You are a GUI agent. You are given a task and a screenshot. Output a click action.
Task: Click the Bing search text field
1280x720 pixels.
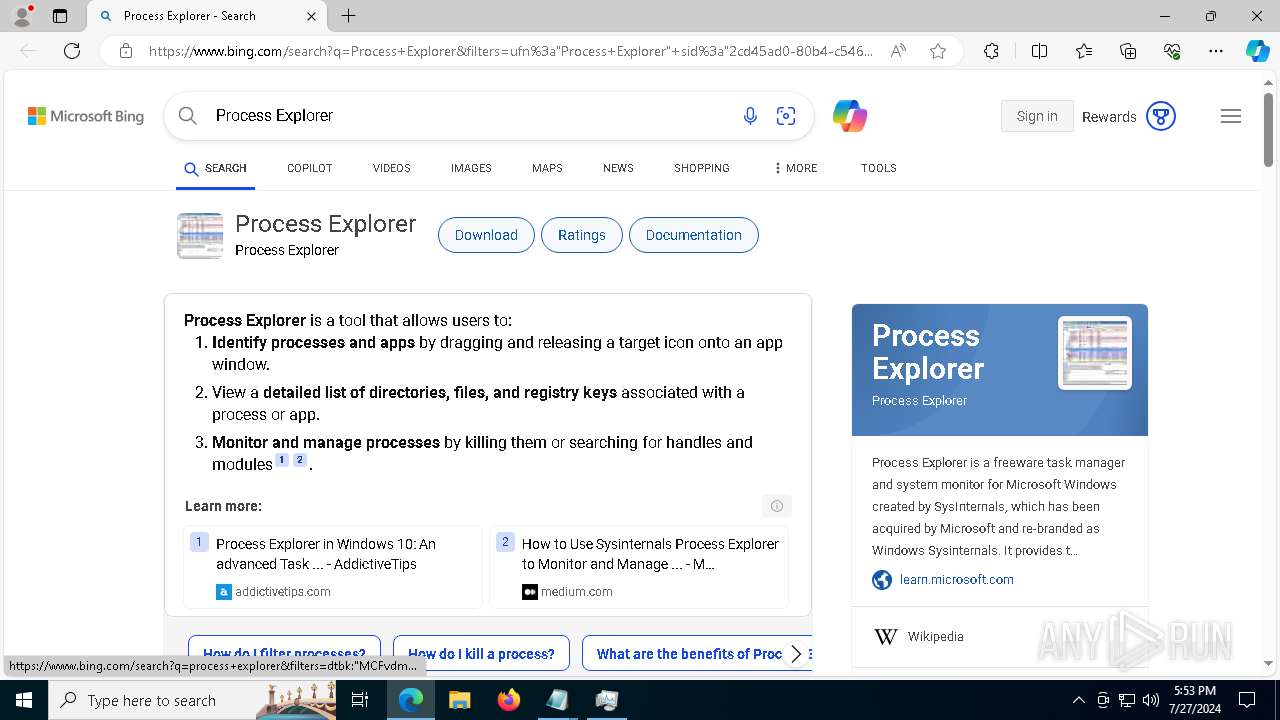[470, 116]
